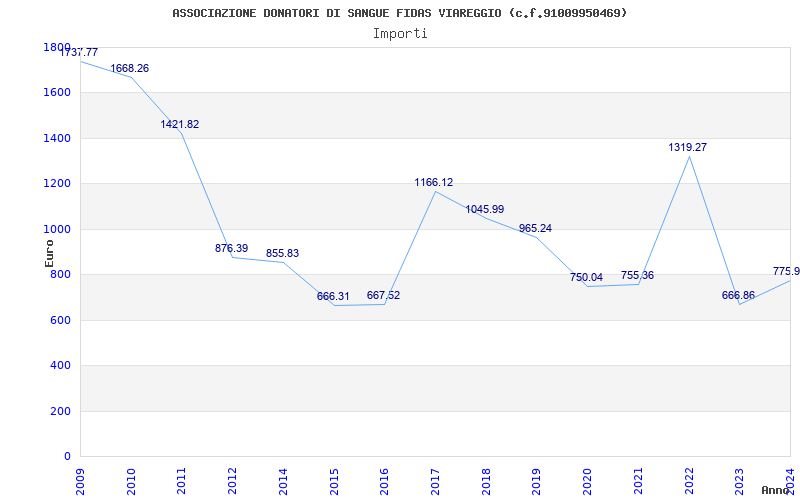The width and height of the screenshot is (800, 500).
Task: Click the chart title Associazione Donatori di Sangue
Action: [x=399, y=13]
